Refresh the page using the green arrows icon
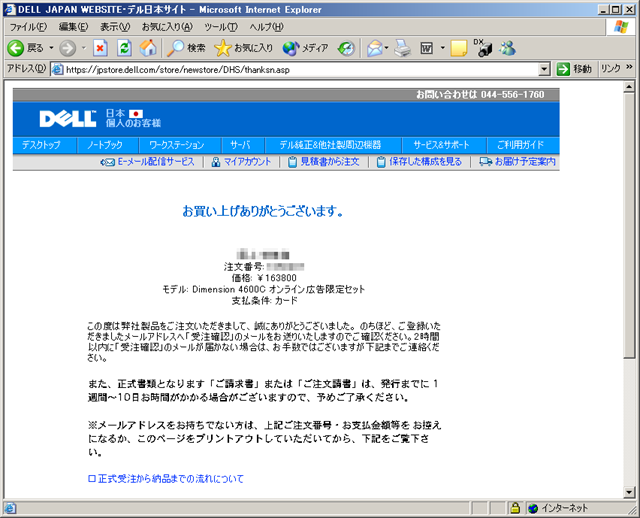This screenshot has width=640, height=518. pyautogui.click(x=124, y=48)
